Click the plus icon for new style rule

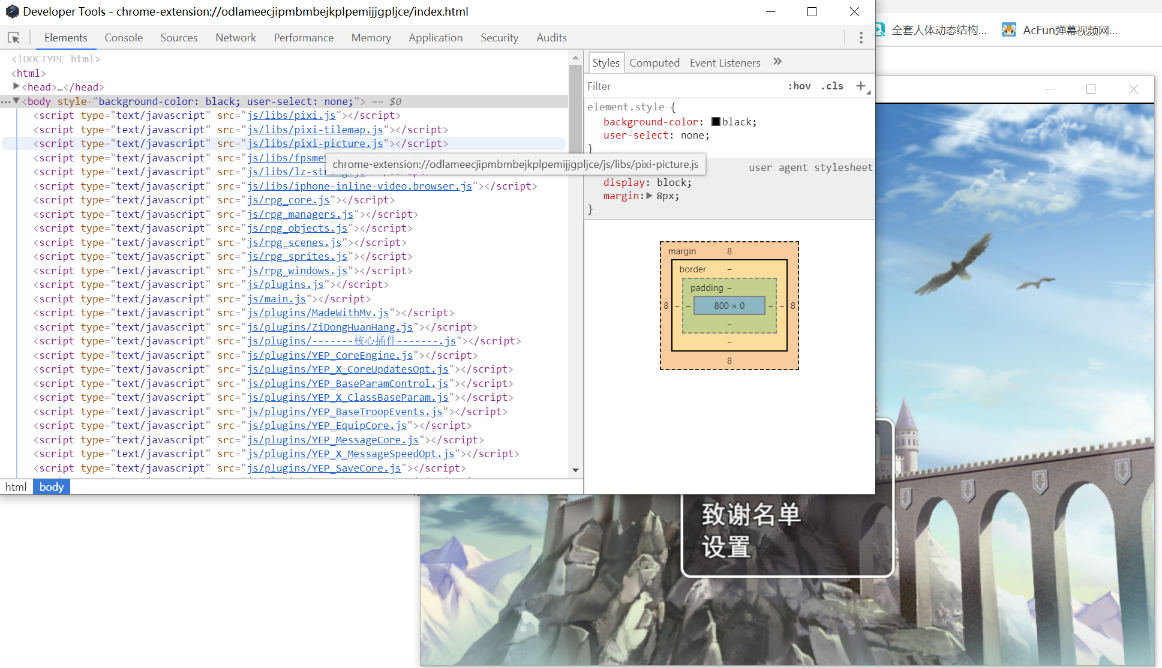pyautogui.click(x=860, y=86)
